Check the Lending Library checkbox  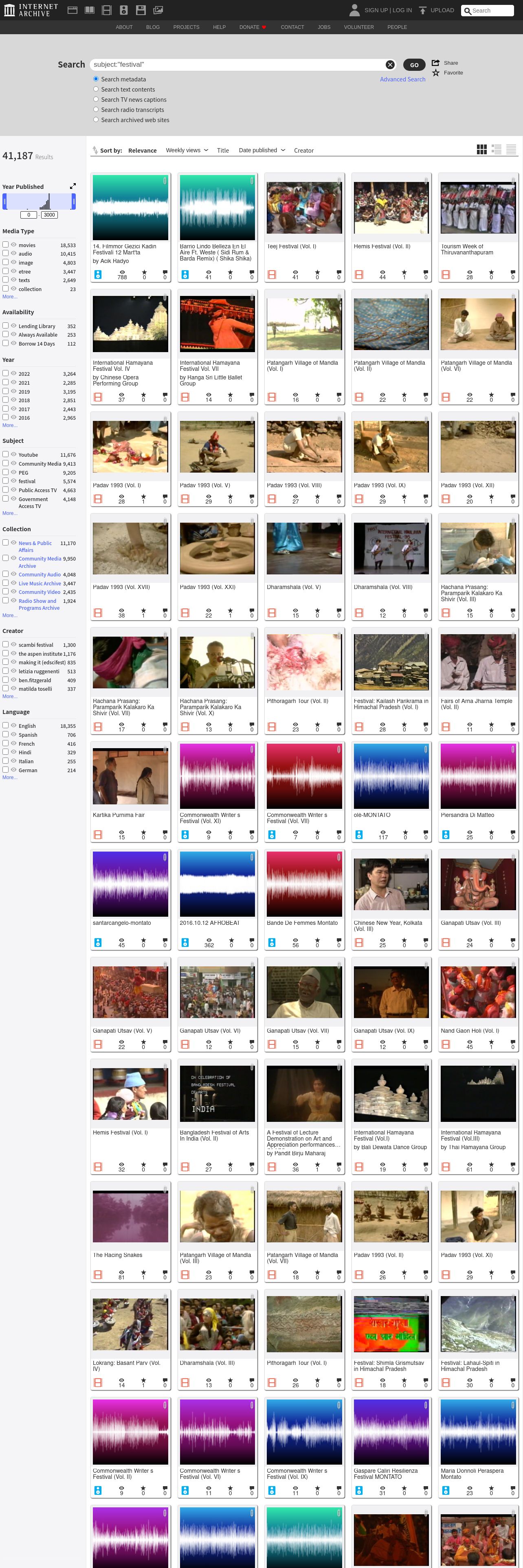(x=5, y=326)
